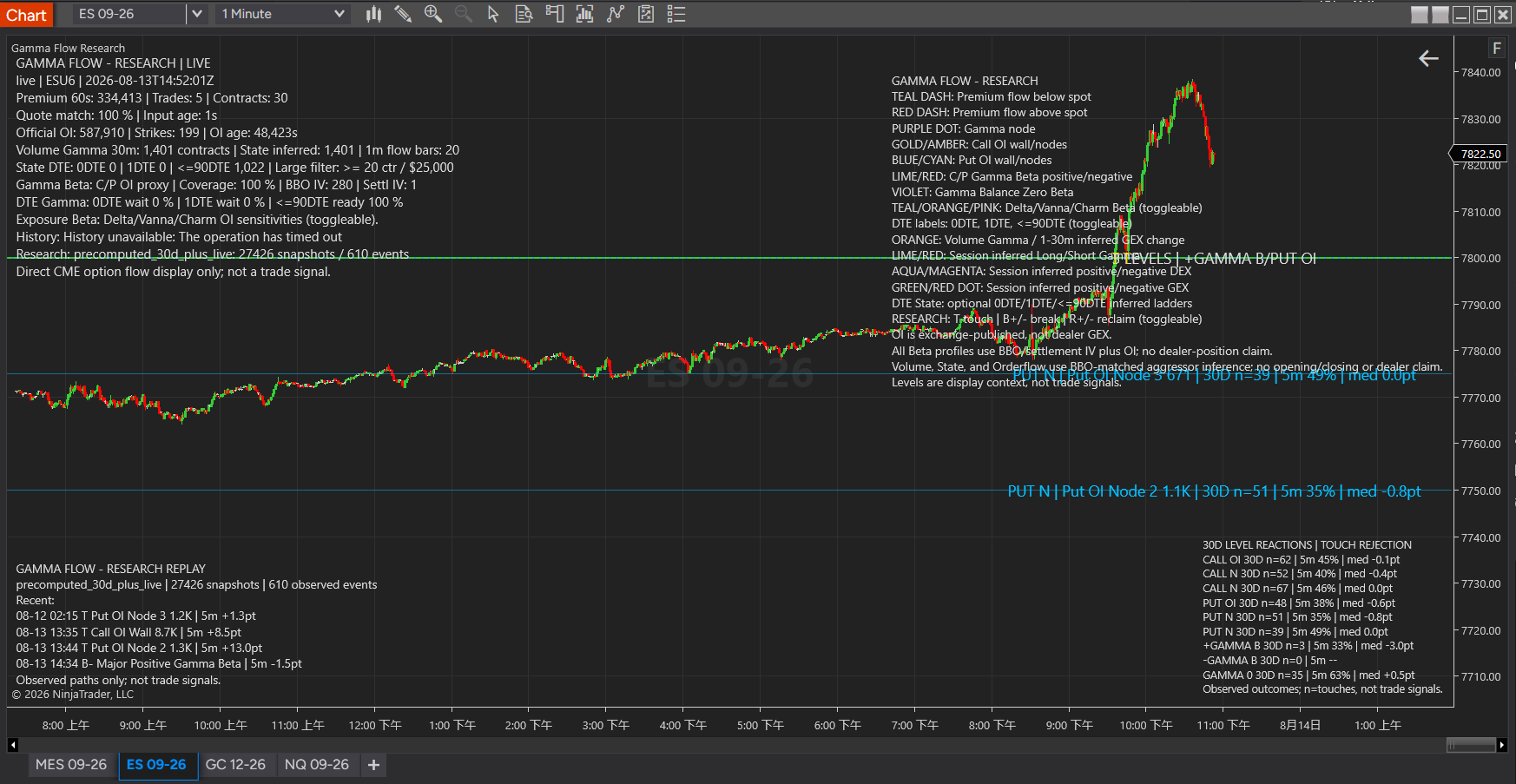The height and width of the screenshot is (784, 1516).
Task: Click the horizontal scrollbar thumb
Action: [1471, 745]
